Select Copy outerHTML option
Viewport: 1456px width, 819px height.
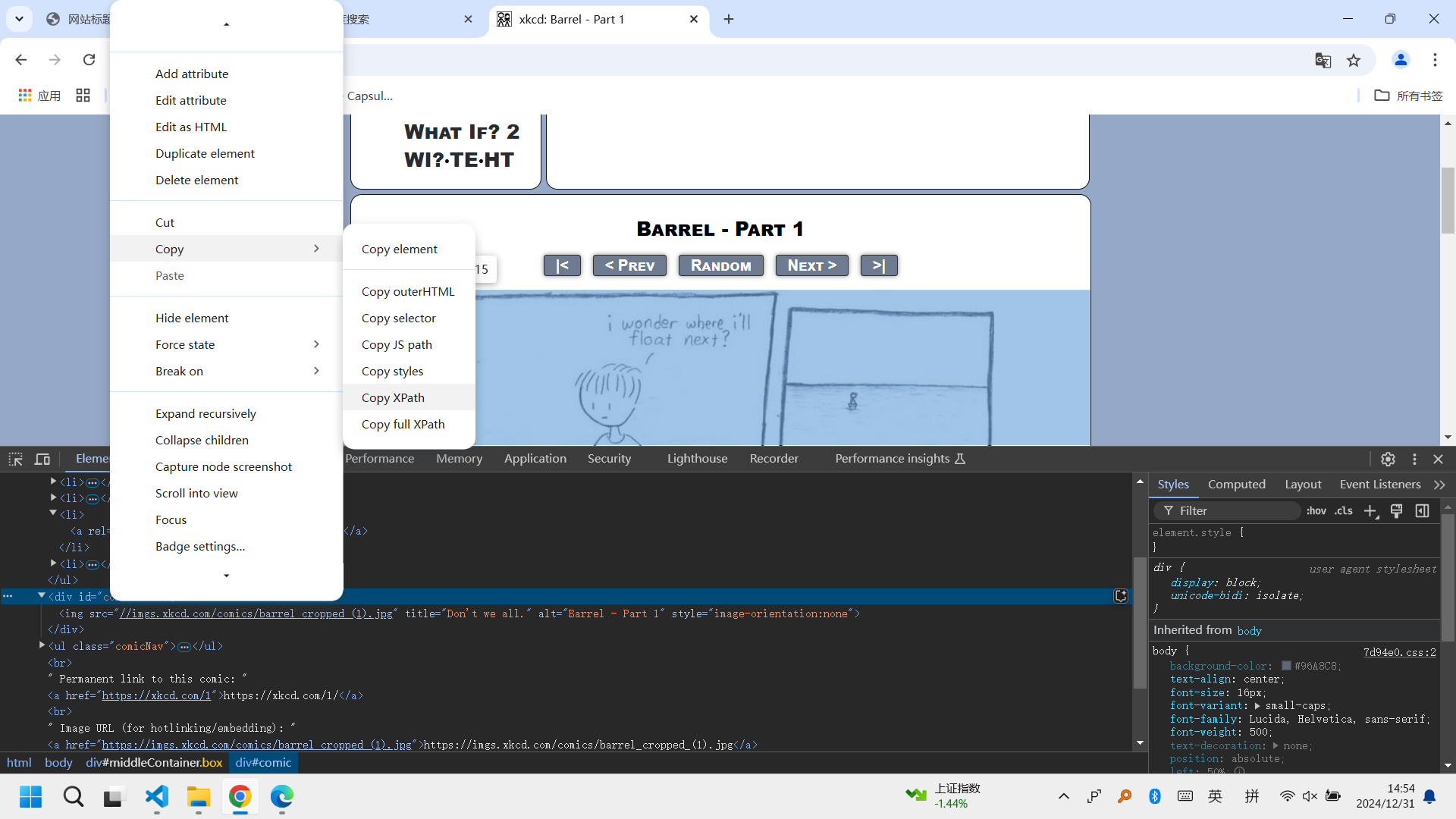tap(408, 291)
